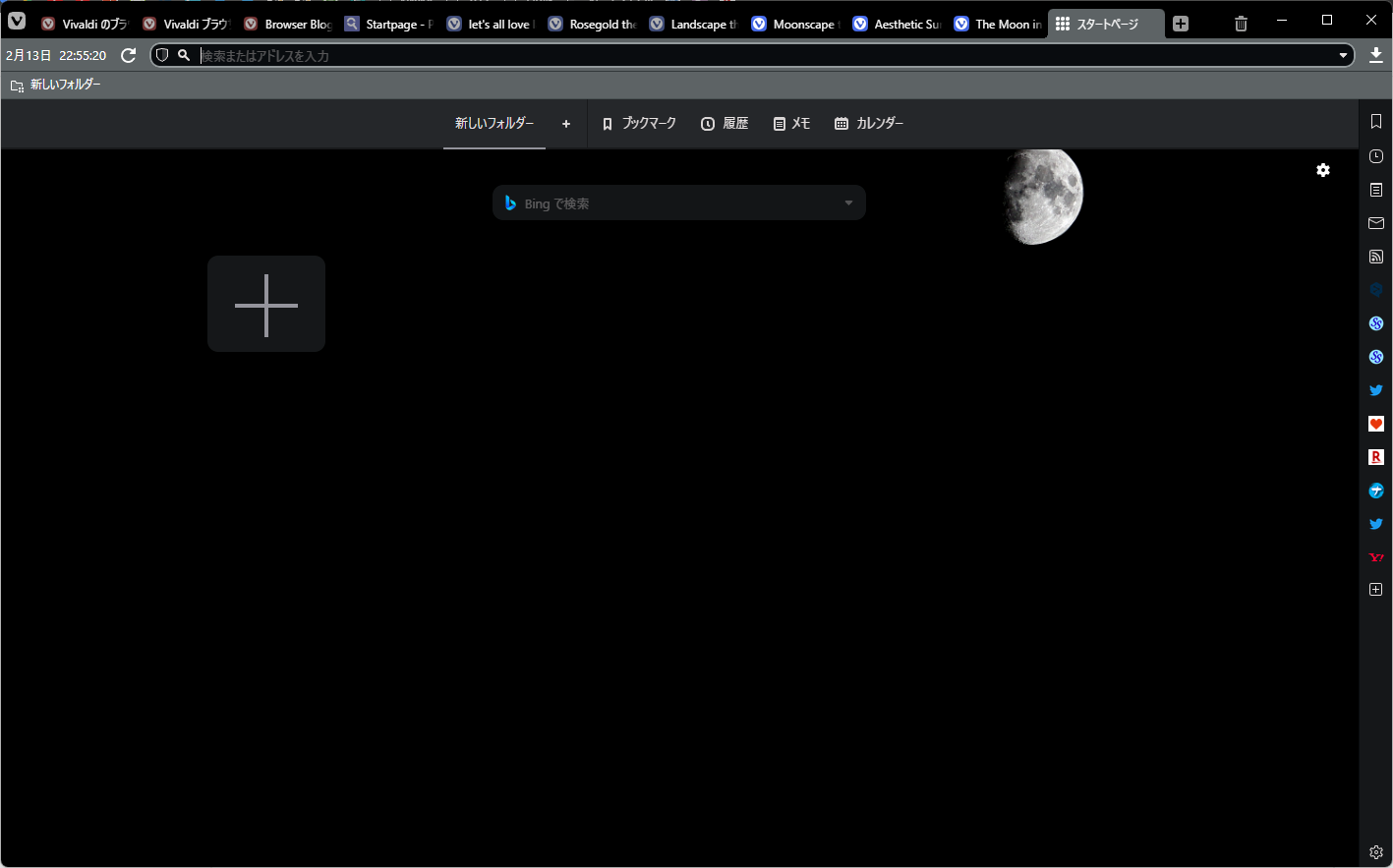Screen dimensions: 1393x868
Task: Open 履歴 from start page navigation
Action: coord(725,124)
